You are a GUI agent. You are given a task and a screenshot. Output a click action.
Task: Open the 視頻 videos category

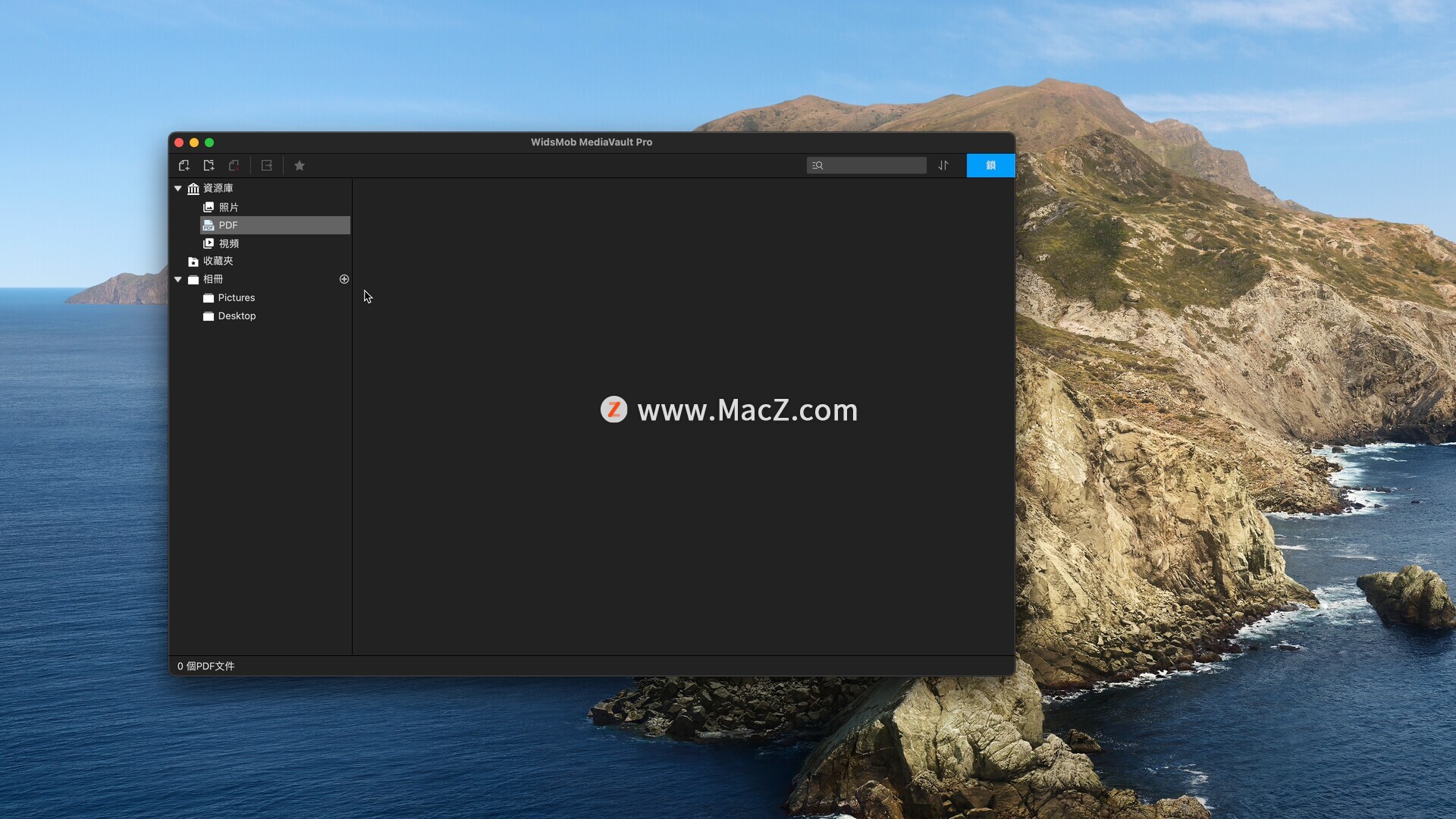point(221,243)
